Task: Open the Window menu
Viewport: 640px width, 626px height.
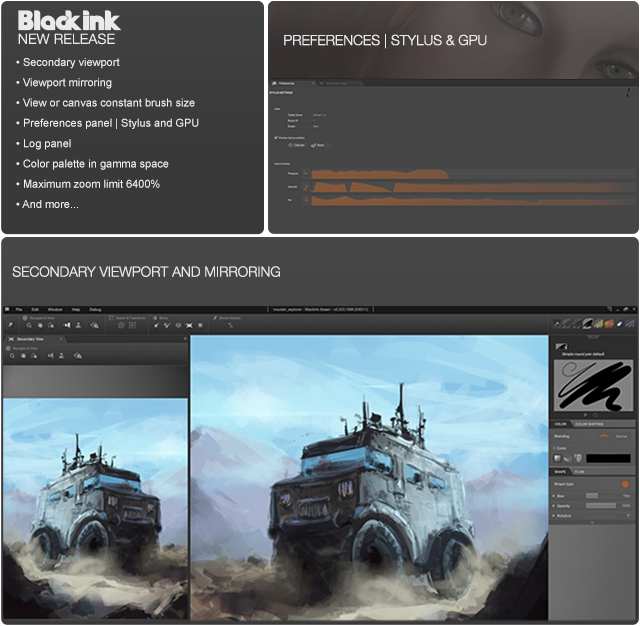Action: click(55, 310)
